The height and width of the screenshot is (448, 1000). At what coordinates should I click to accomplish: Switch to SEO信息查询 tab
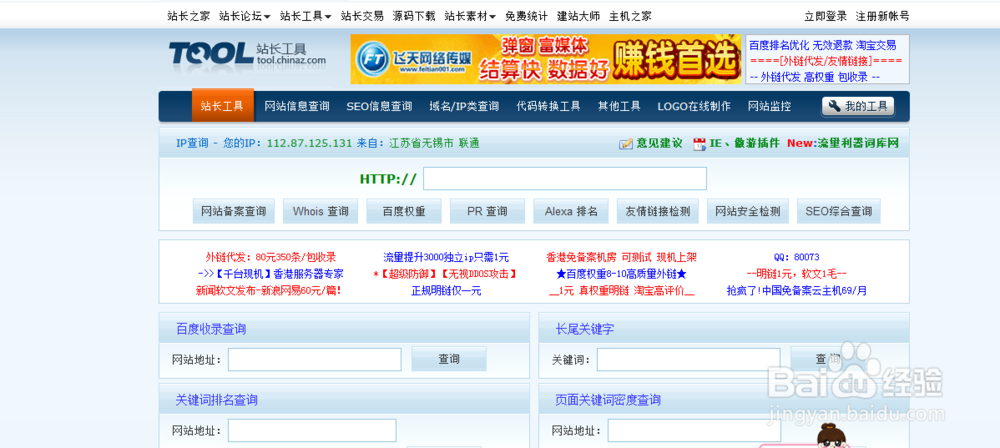(379, 107)
